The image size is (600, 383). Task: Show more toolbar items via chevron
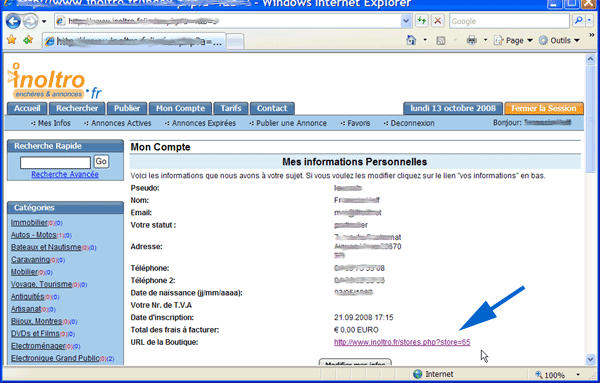pos(592,35)
